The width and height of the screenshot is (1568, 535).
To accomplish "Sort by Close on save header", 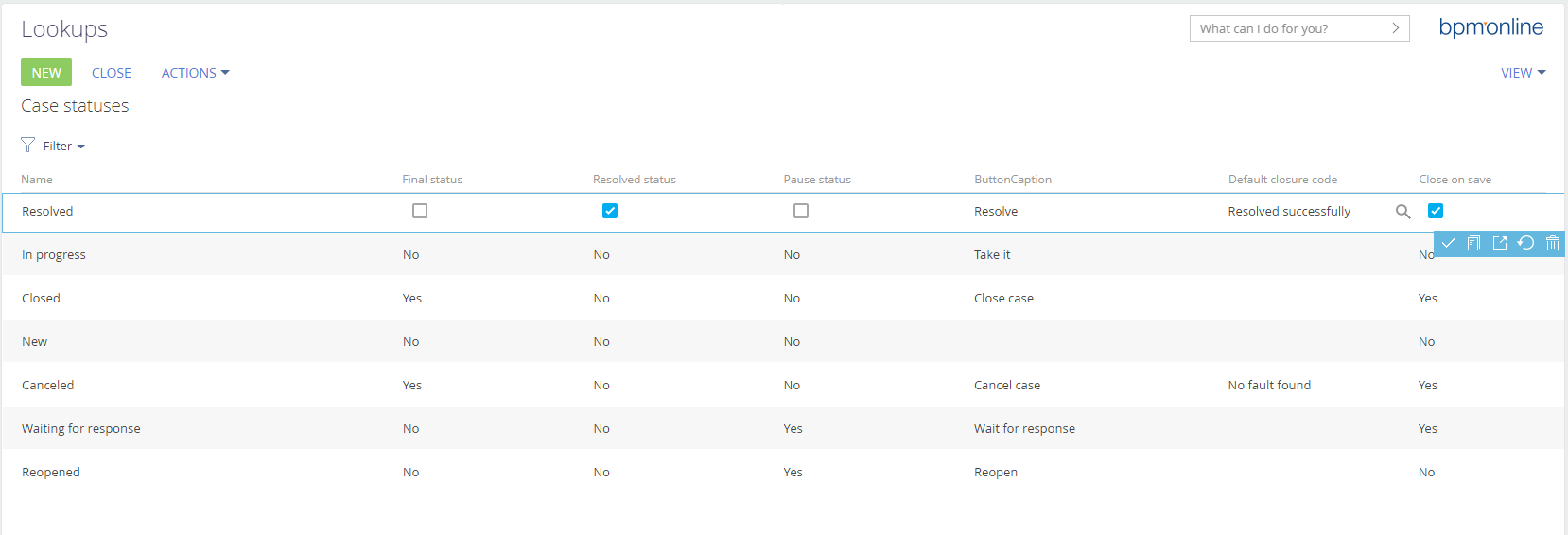I will (1455, 180).
